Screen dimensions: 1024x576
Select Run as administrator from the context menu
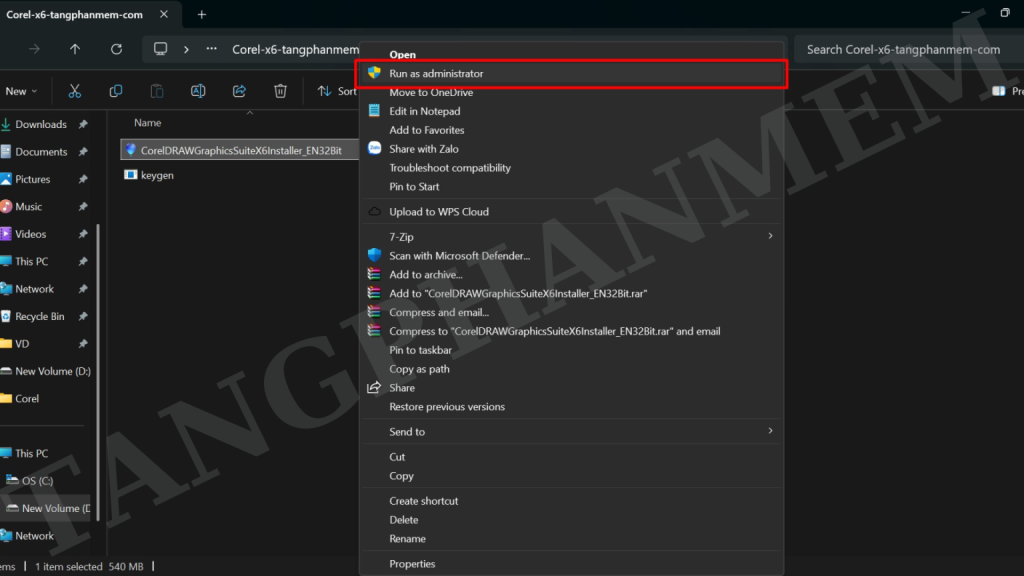436,74
